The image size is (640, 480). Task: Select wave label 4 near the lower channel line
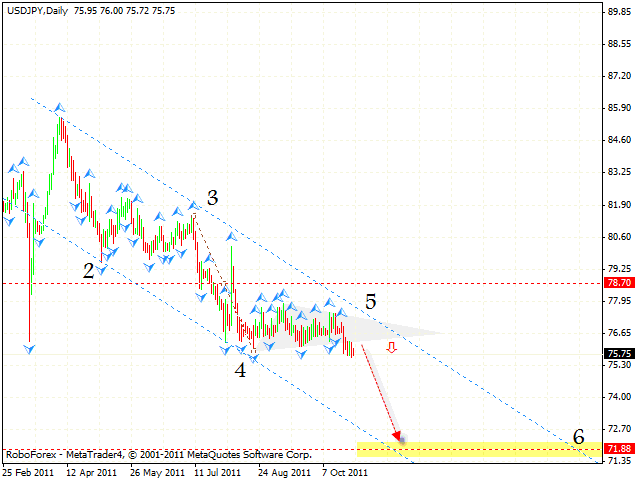pos(240,369)
